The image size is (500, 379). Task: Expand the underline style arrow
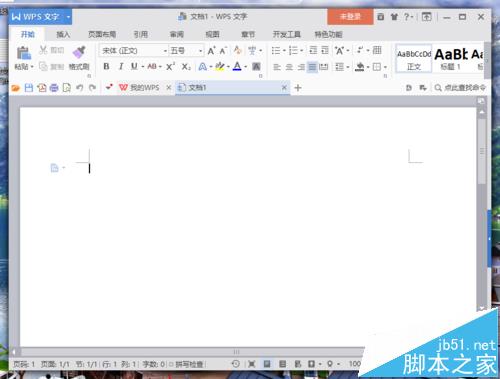(143, 67)
